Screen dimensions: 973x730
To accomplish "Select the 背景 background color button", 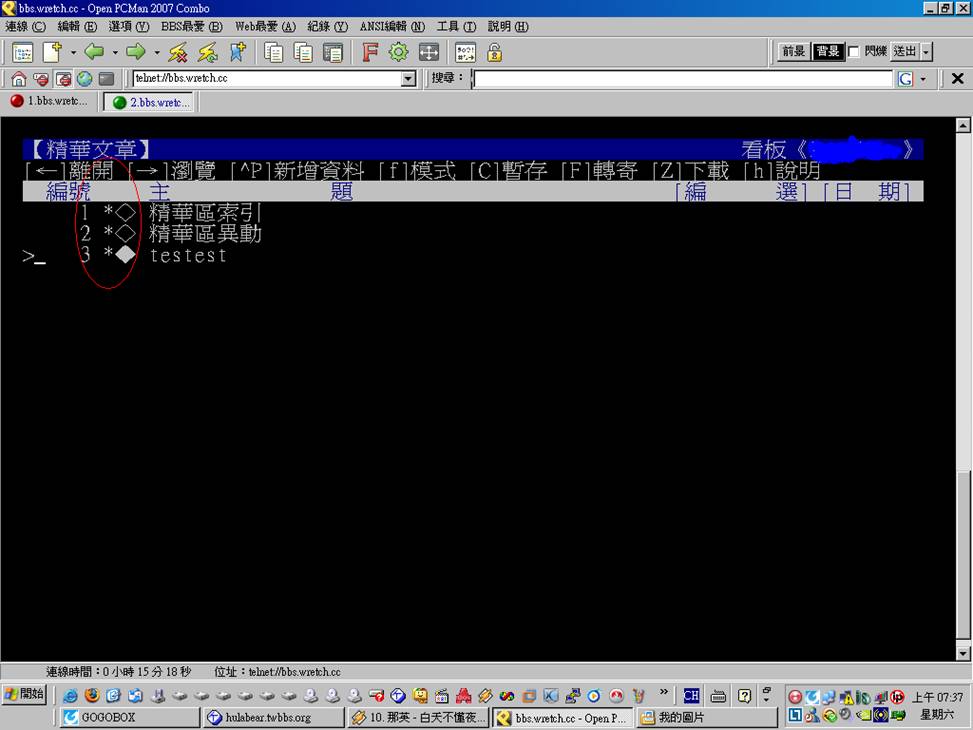I will 828,52.
